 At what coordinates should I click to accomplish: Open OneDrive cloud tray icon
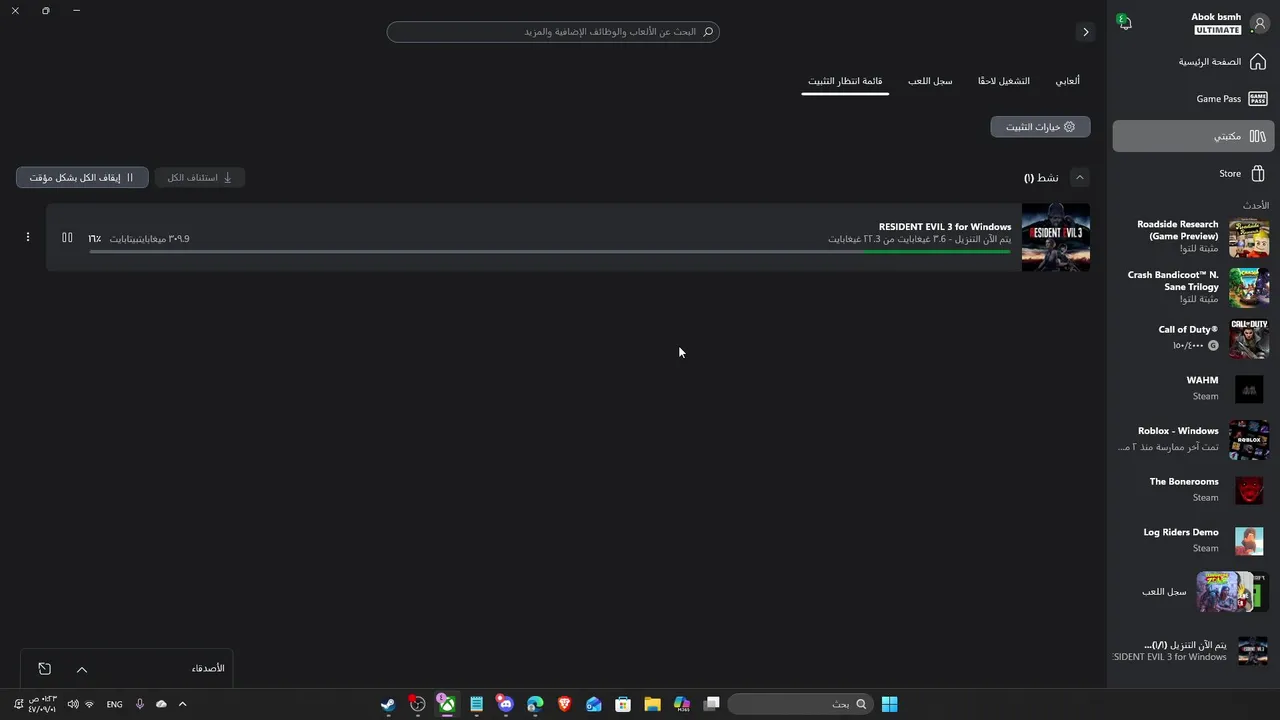(x=161, y=704)
